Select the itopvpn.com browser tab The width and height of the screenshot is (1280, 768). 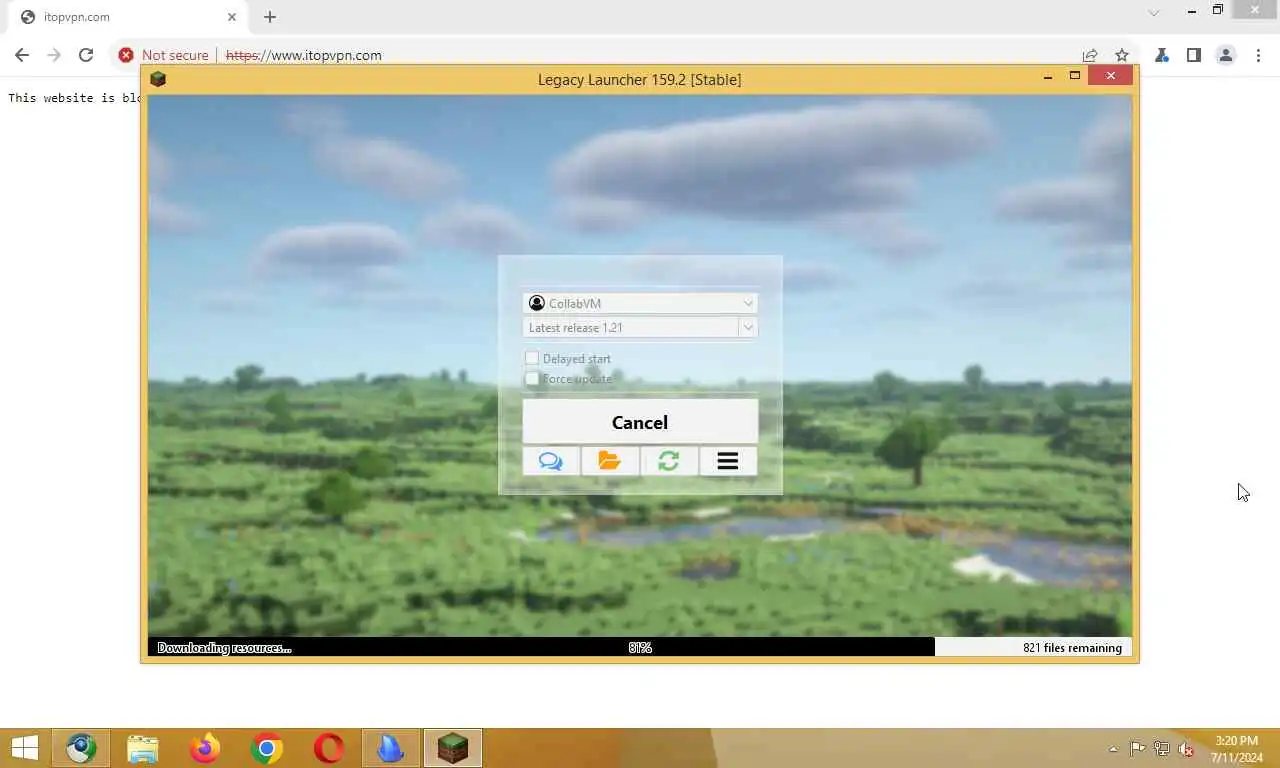coord(127,17)
